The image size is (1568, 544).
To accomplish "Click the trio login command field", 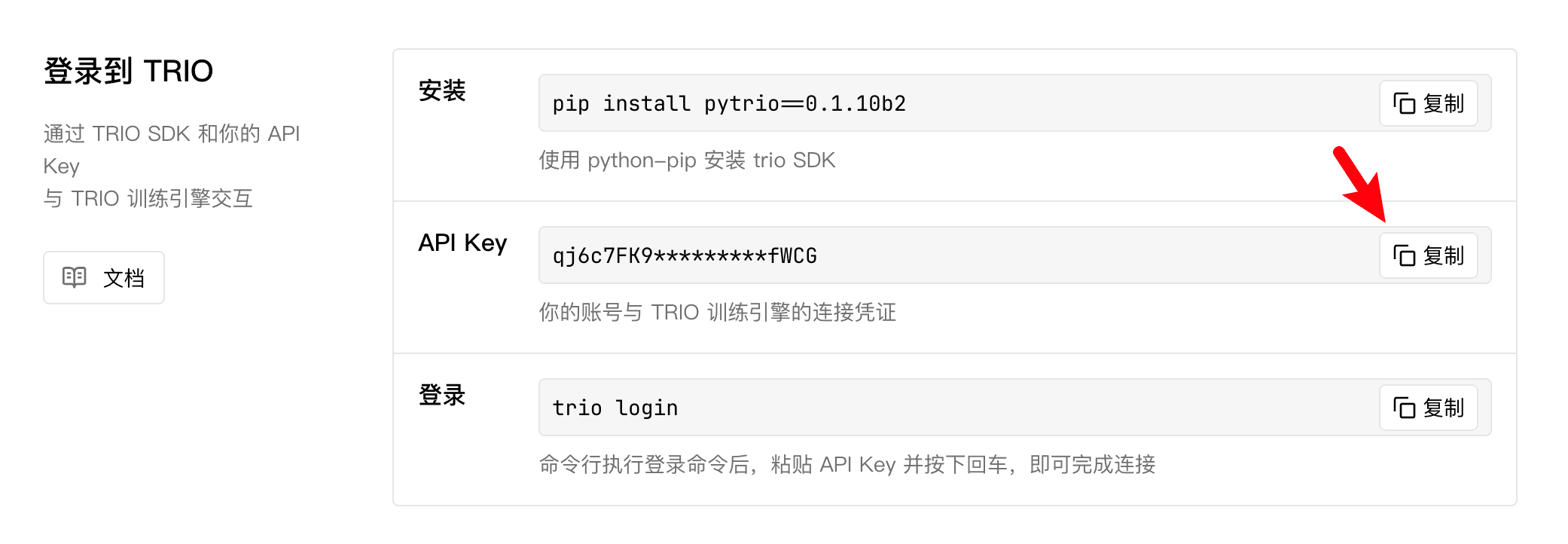I will point(904,408).
